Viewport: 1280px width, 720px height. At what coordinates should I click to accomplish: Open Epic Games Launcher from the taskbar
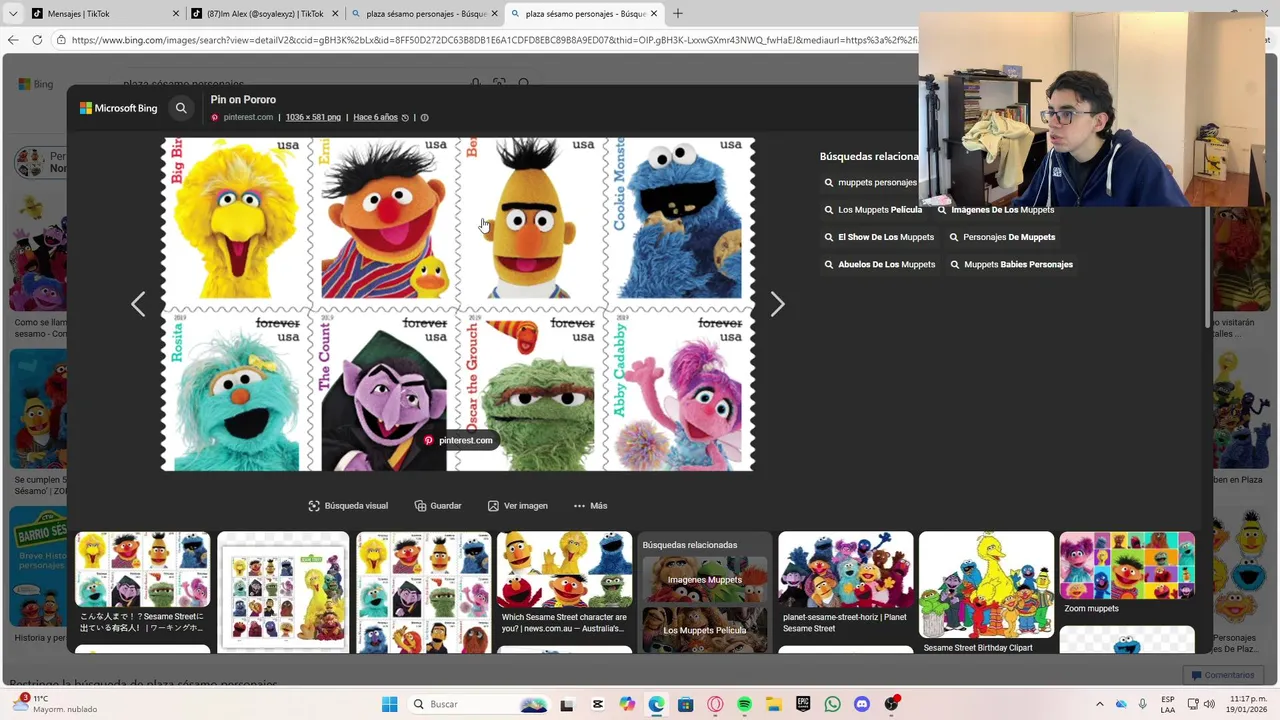(x=803, y=704)
